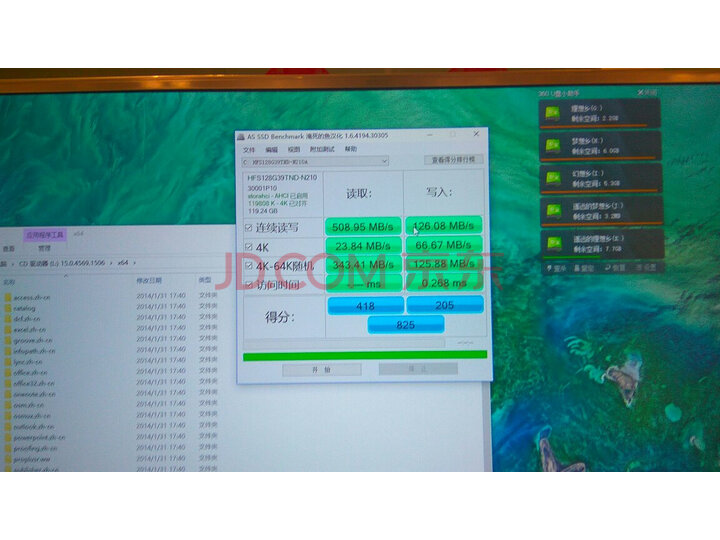This screenshot has width=720, height=540.
Task: Click the 825 total score box
Action: tap(406, 325)
